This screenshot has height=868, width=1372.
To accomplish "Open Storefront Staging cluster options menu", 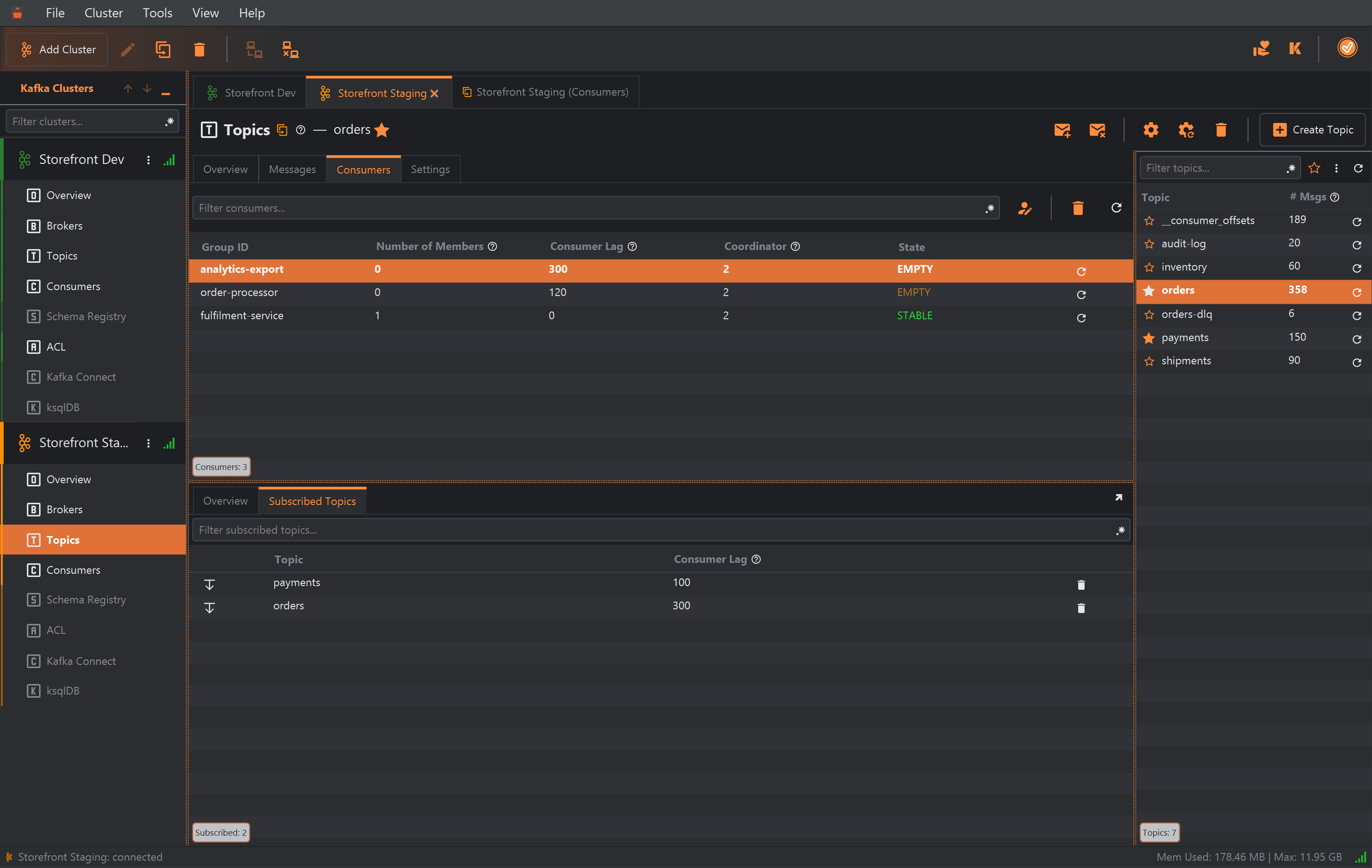I will coord(148,443).
